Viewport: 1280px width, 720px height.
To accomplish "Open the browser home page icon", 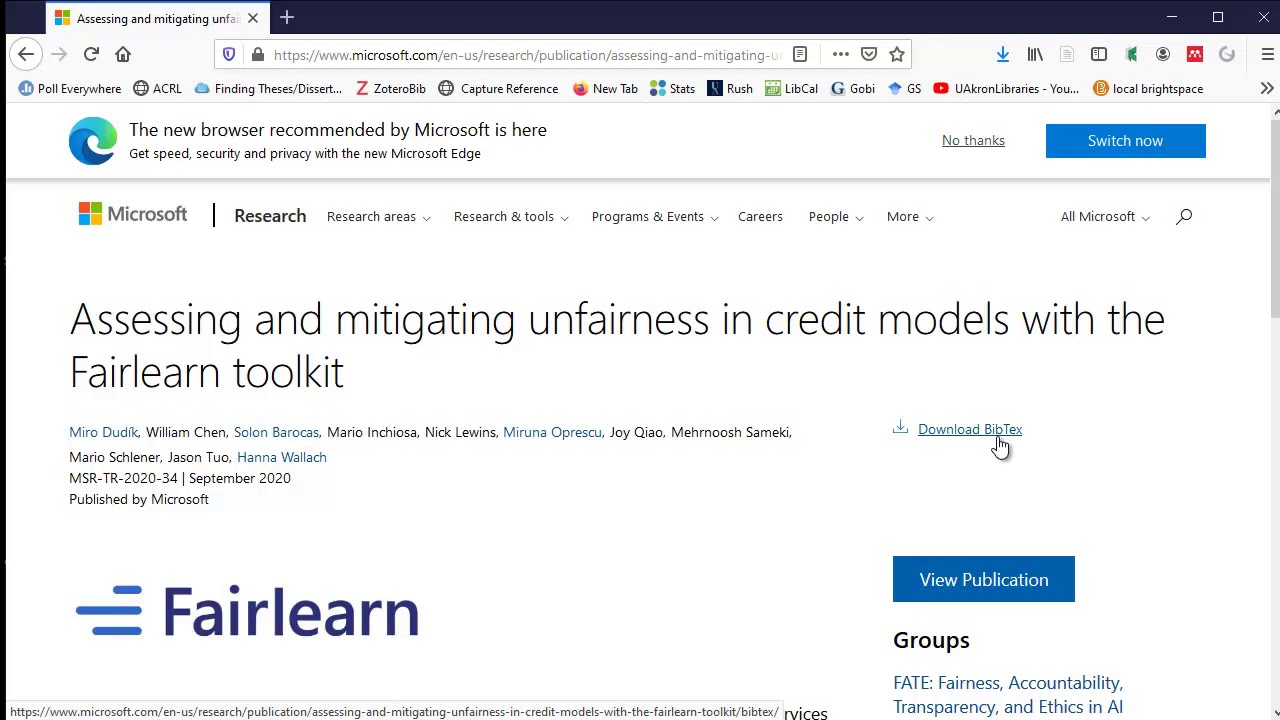I will [123, 54].
